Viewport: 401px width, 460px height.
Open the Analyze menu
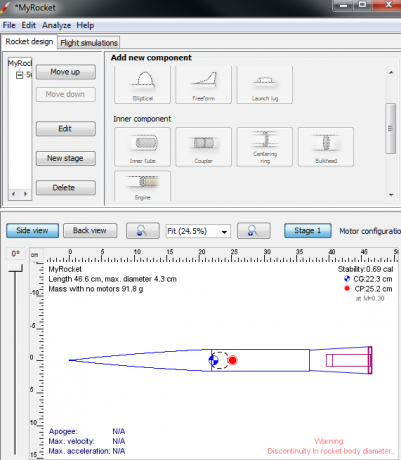point(56,25)
